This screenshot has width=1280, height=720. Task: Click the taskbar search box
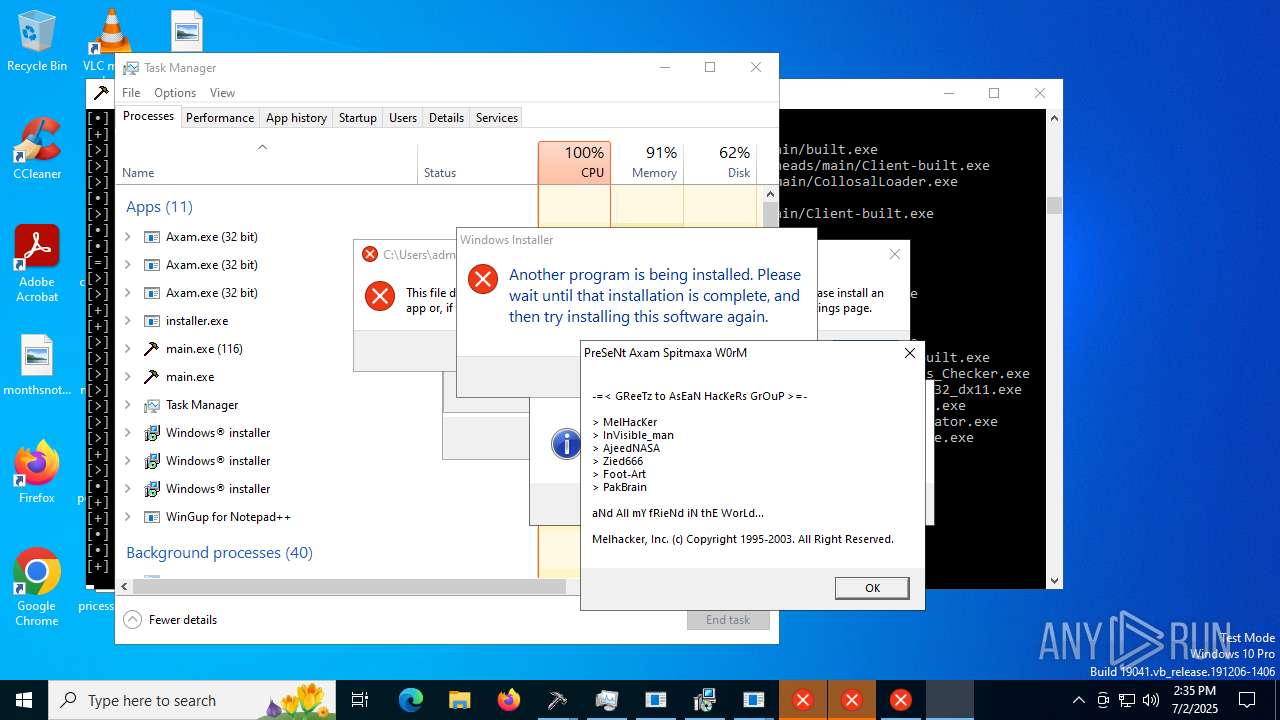(x=192, y=700)
